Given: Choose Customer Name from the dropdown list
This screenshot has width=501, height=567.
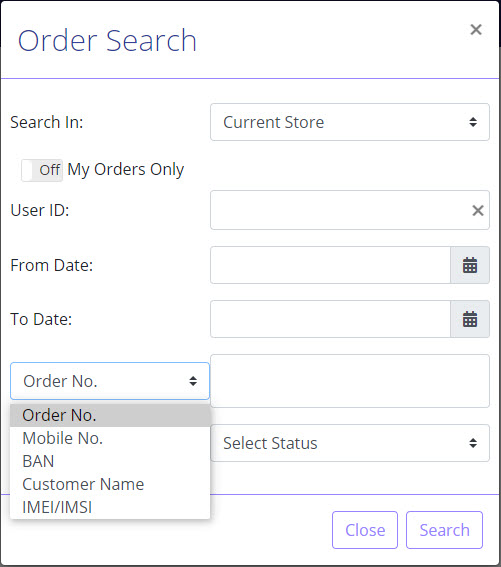Looking at the screenshot, I should point(110,484).
